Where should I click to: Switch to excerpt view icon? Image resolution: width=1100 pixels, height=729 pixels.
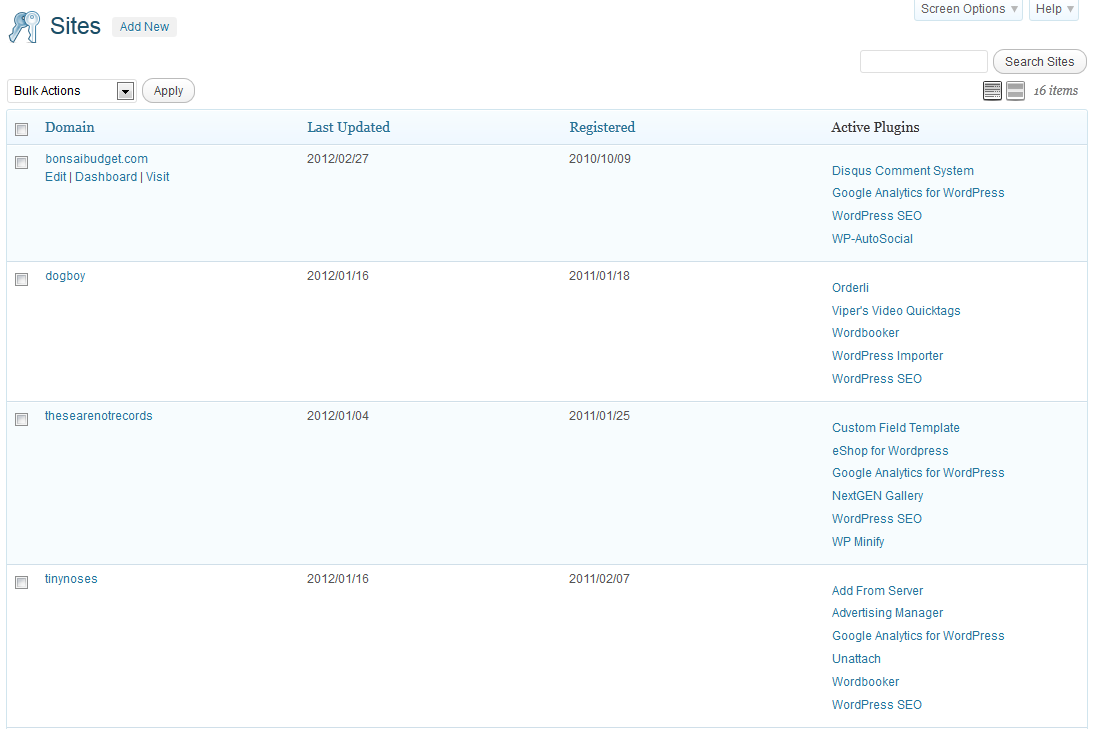click(1015, 91)
